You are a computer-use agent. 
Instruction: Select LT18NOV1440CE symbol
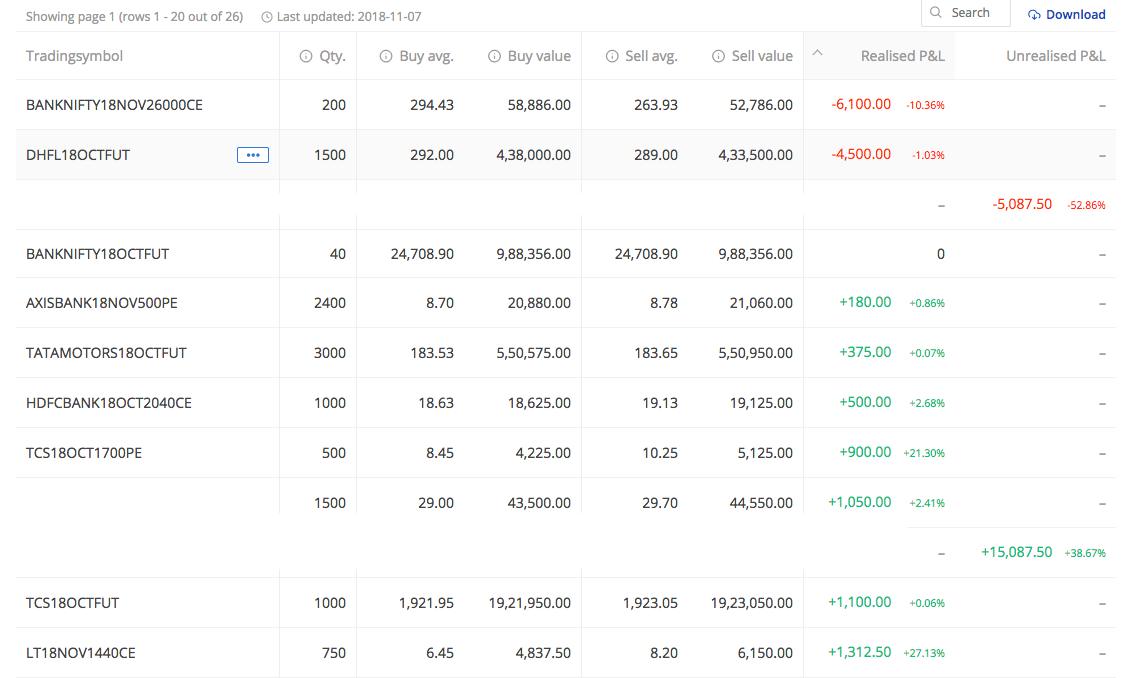(81, 653)
